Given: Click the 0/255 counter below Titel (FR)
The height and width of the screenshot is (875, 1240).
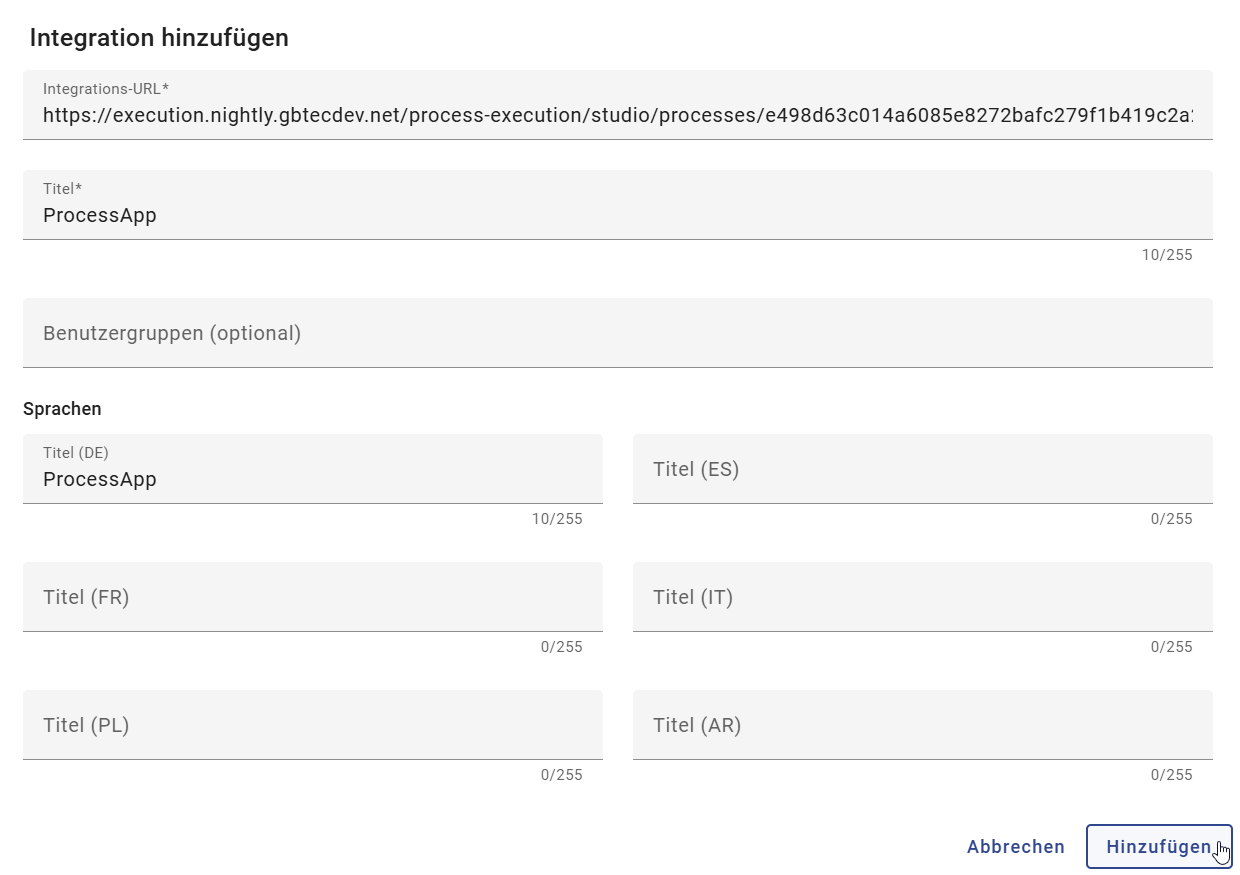Looking at the screenshot, I should [x=563, y=647].
